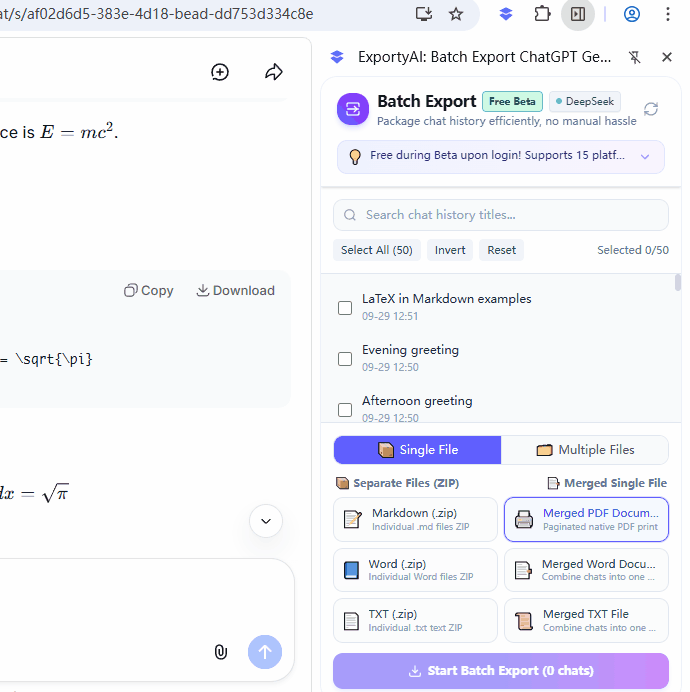This screenshot has height=692, width=690.
Task: Click the paperclip attach file icon
Action: 221,652
